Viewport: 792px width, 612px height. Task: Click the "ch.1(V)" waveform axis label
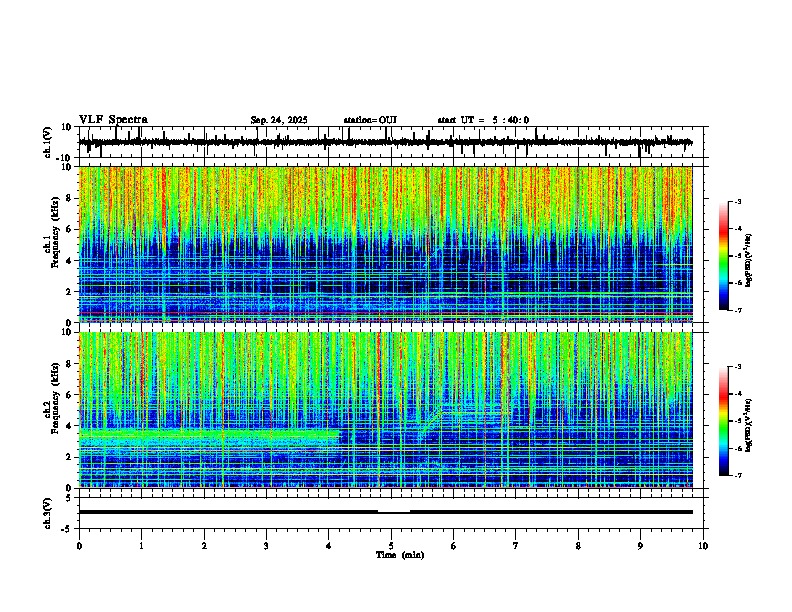tap(48, 142)
